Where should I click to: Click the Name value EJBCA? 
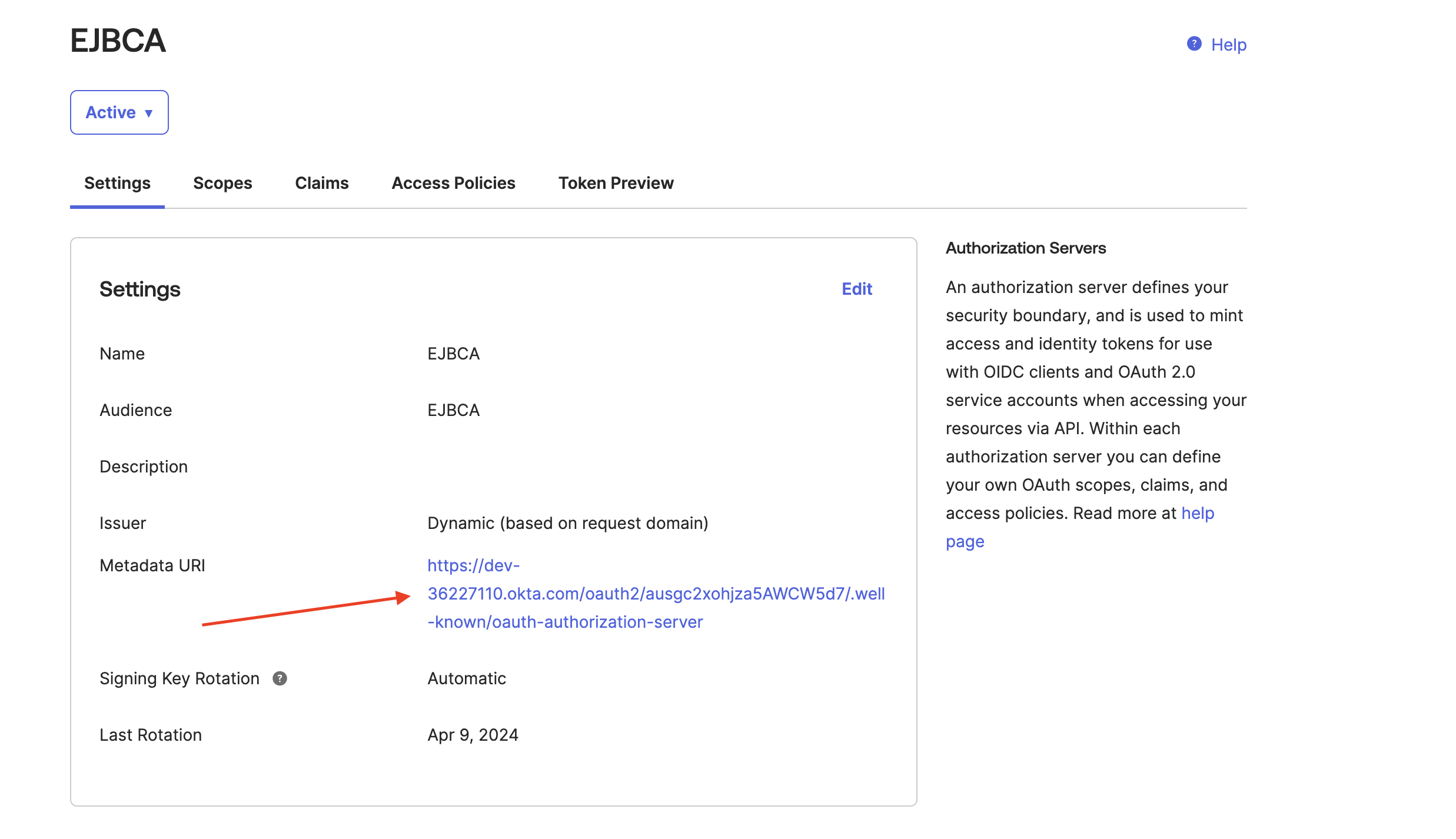(453, 354)
